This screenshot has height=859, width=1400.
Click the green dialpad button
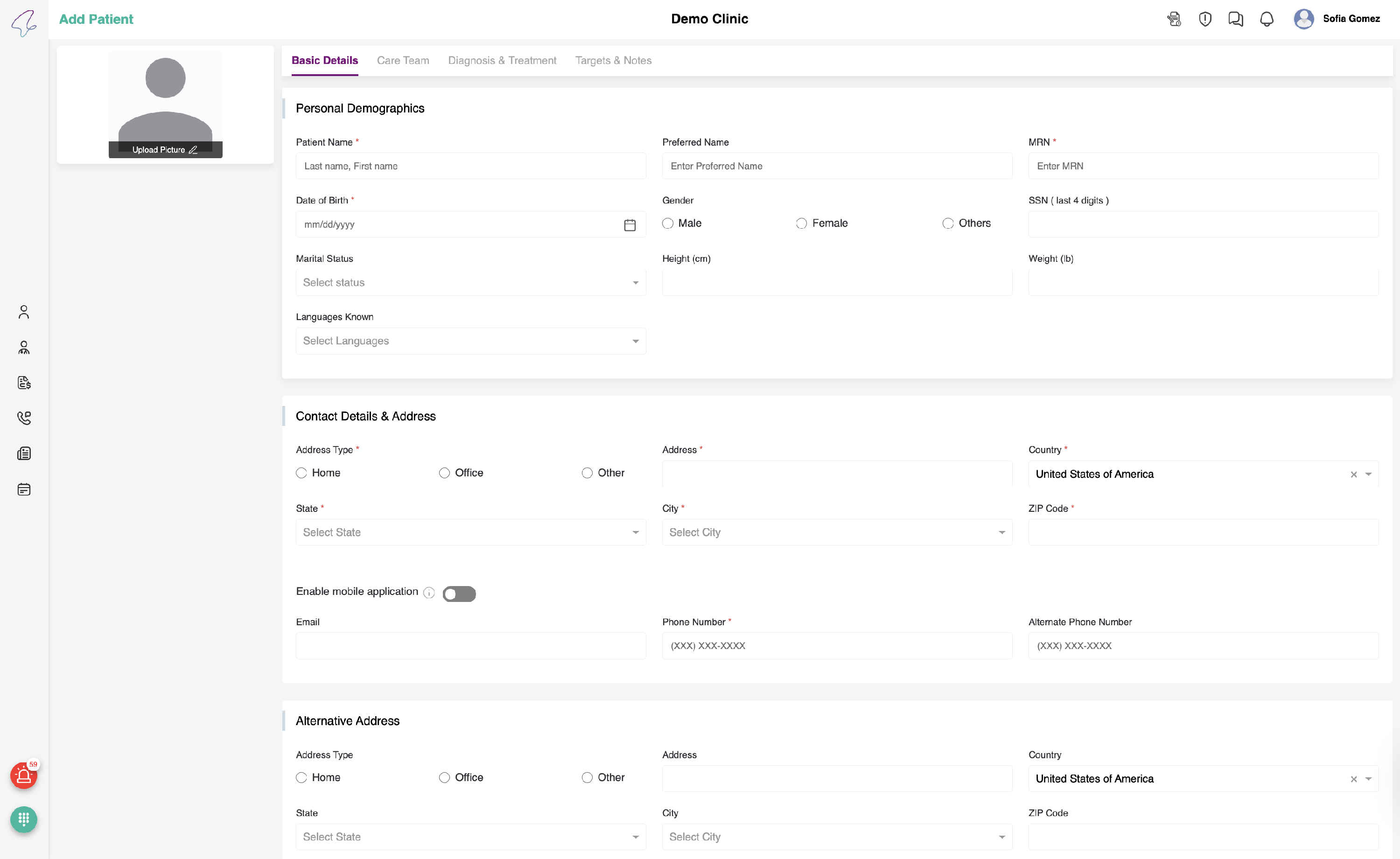(24, 819)
